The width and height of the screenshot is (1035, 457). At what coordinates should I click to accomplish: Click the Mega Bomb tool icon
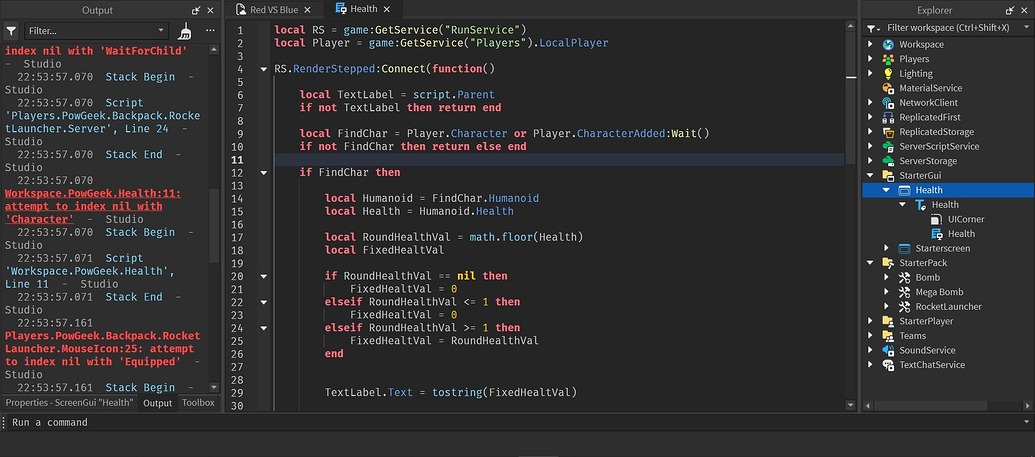(904, 292)
